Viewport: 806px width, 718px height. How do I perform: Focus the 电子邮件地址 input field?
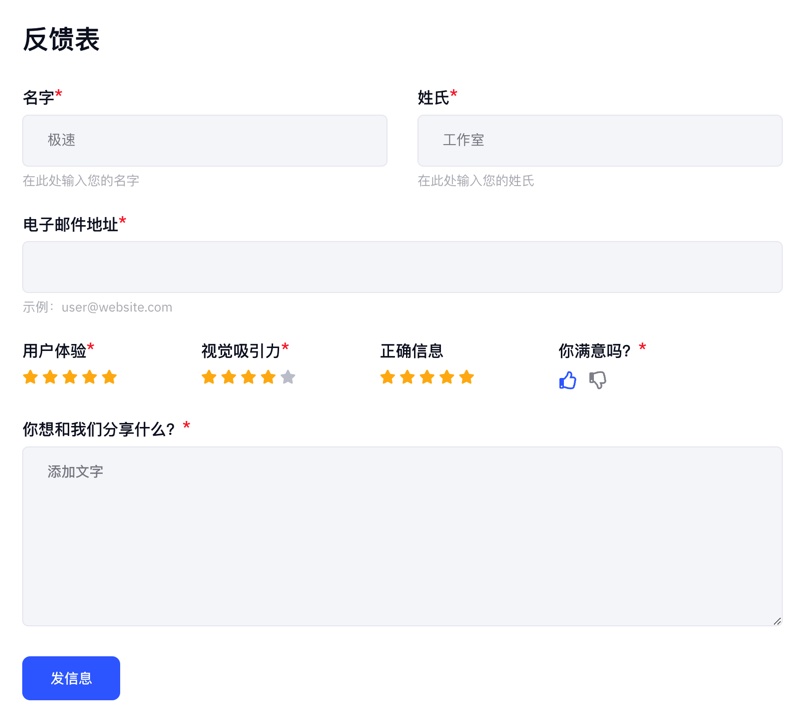click(x=402, y=267)
